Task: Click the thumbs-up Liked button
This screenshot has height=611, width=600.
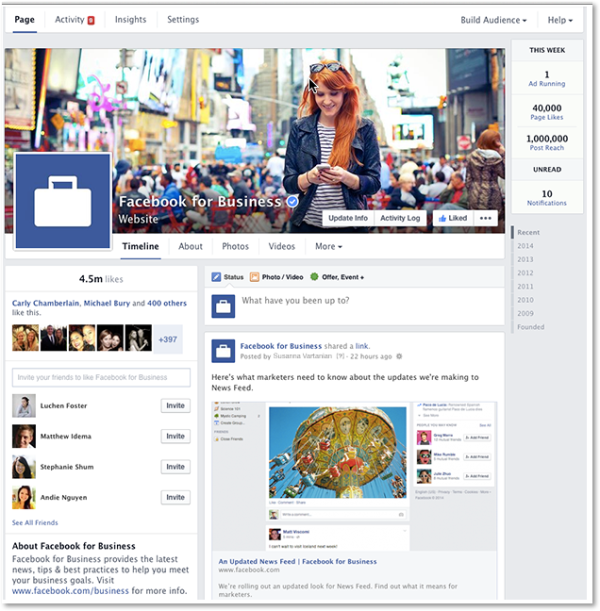Action: tap(453, 218)
